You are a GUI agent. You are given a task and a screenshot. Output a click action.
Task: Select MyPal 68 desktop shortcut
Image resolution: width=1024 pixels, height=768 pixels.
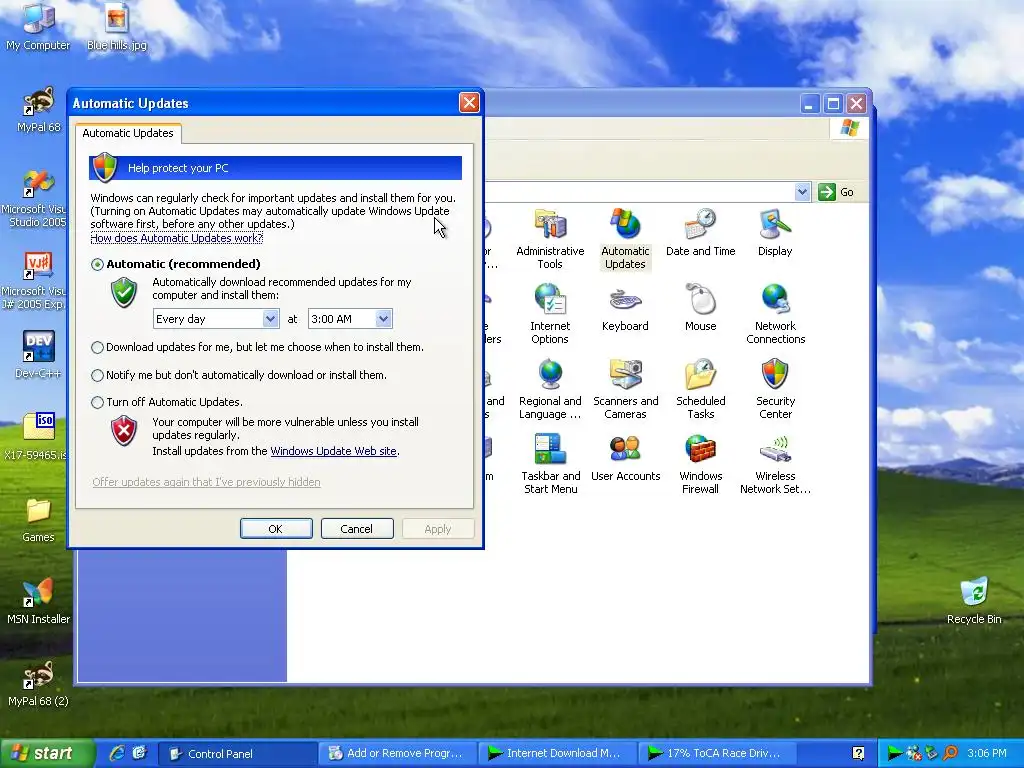pos(38,109)
